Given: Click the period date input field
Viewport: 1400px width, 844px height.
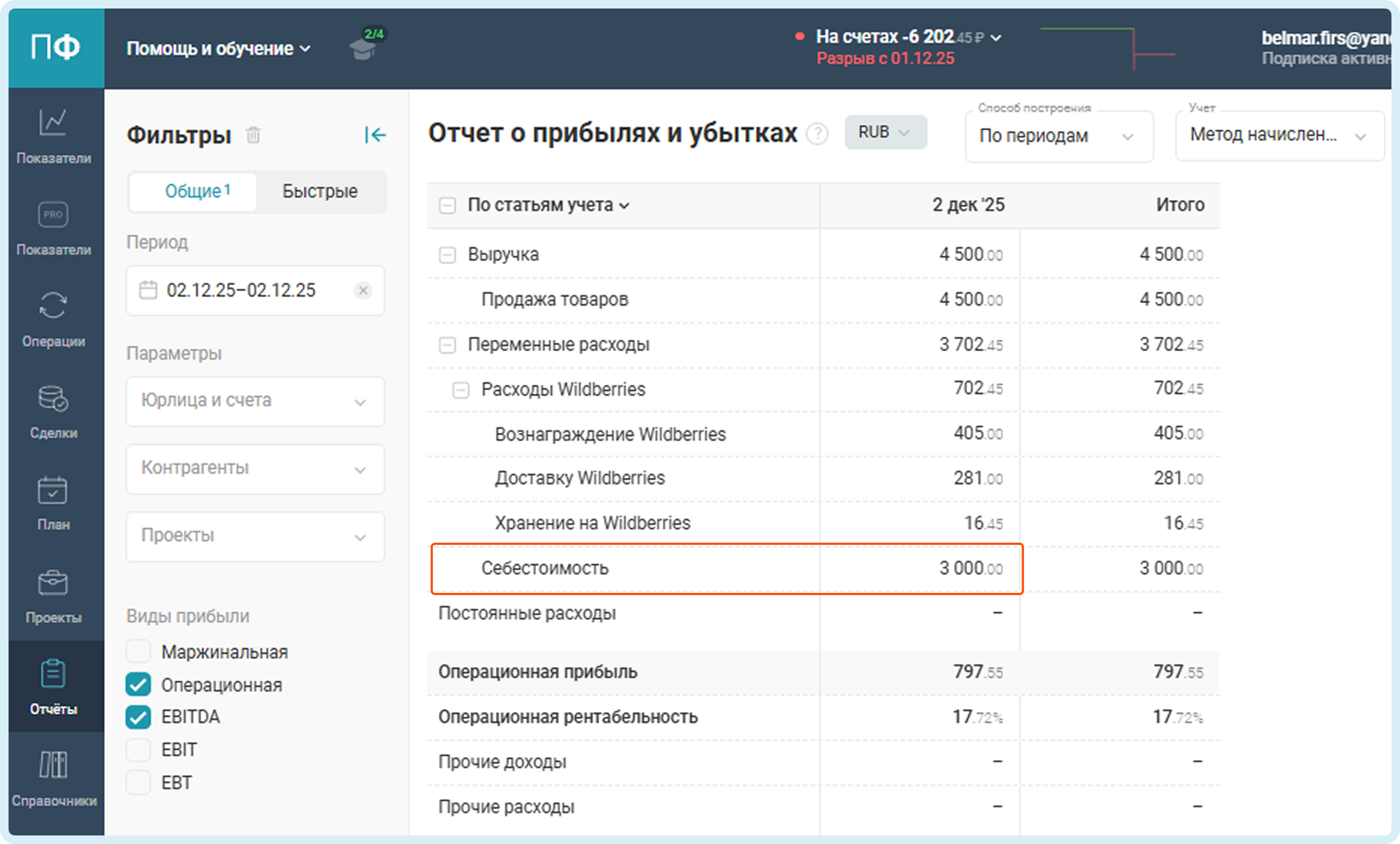Looking at the screenshot, I should point(241,291).
